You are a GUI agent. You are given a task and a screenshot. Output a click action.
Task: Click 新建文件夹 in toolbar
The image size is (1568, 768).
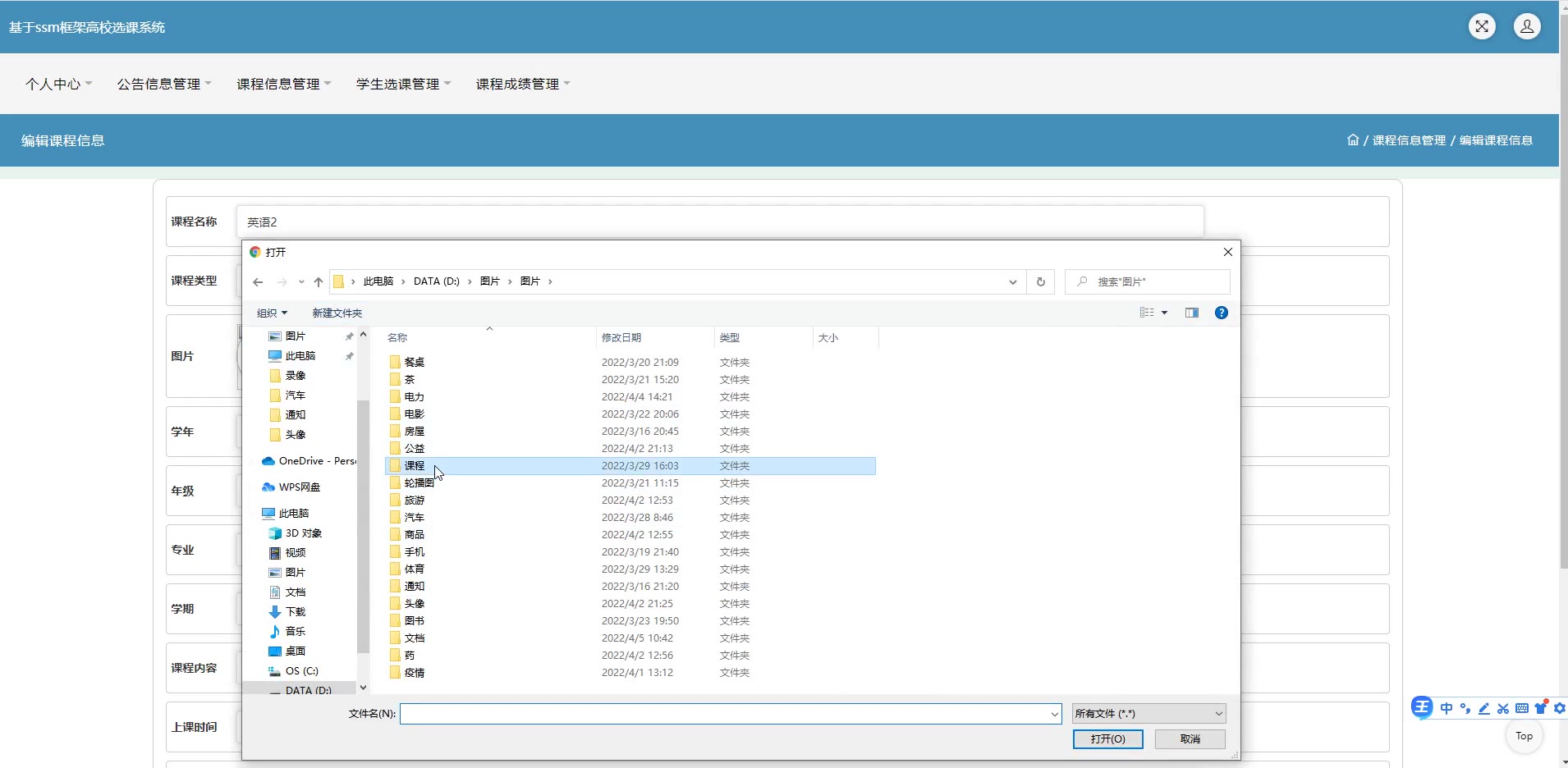[x=337, y=313]
